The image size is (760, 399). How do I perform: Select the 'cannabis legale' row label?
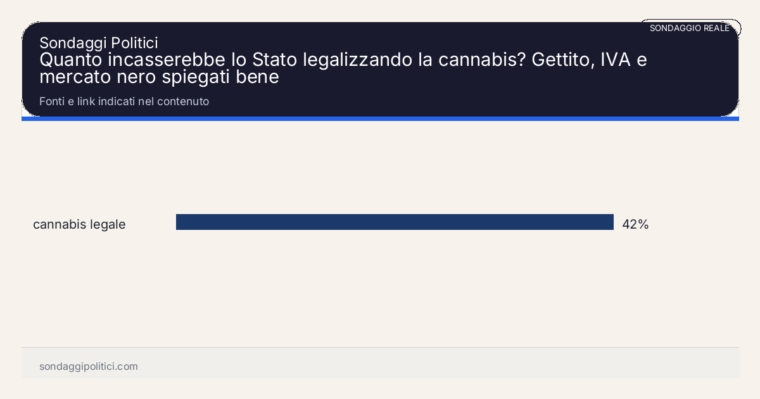pos(79,224)
